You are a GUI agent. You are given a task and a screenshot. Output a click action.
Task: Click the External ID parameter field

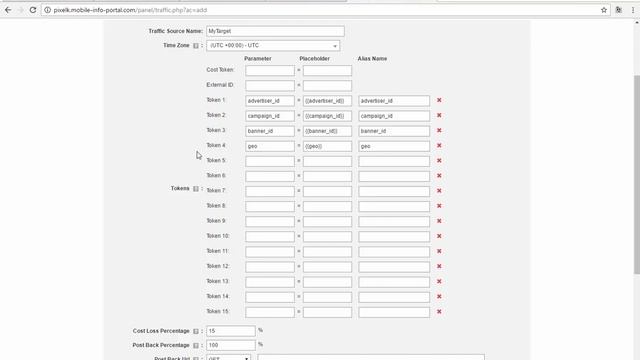270,85
